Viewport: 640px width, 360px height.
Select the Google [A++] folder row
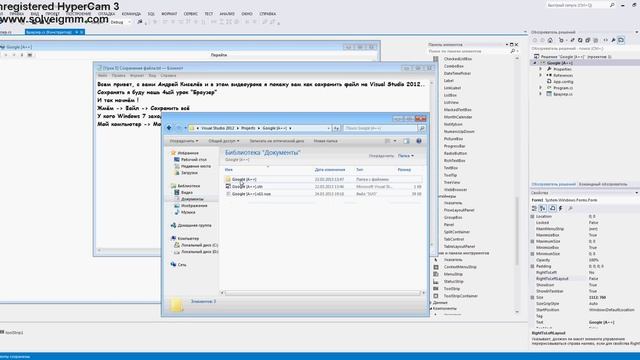click(x=323, y=179)
